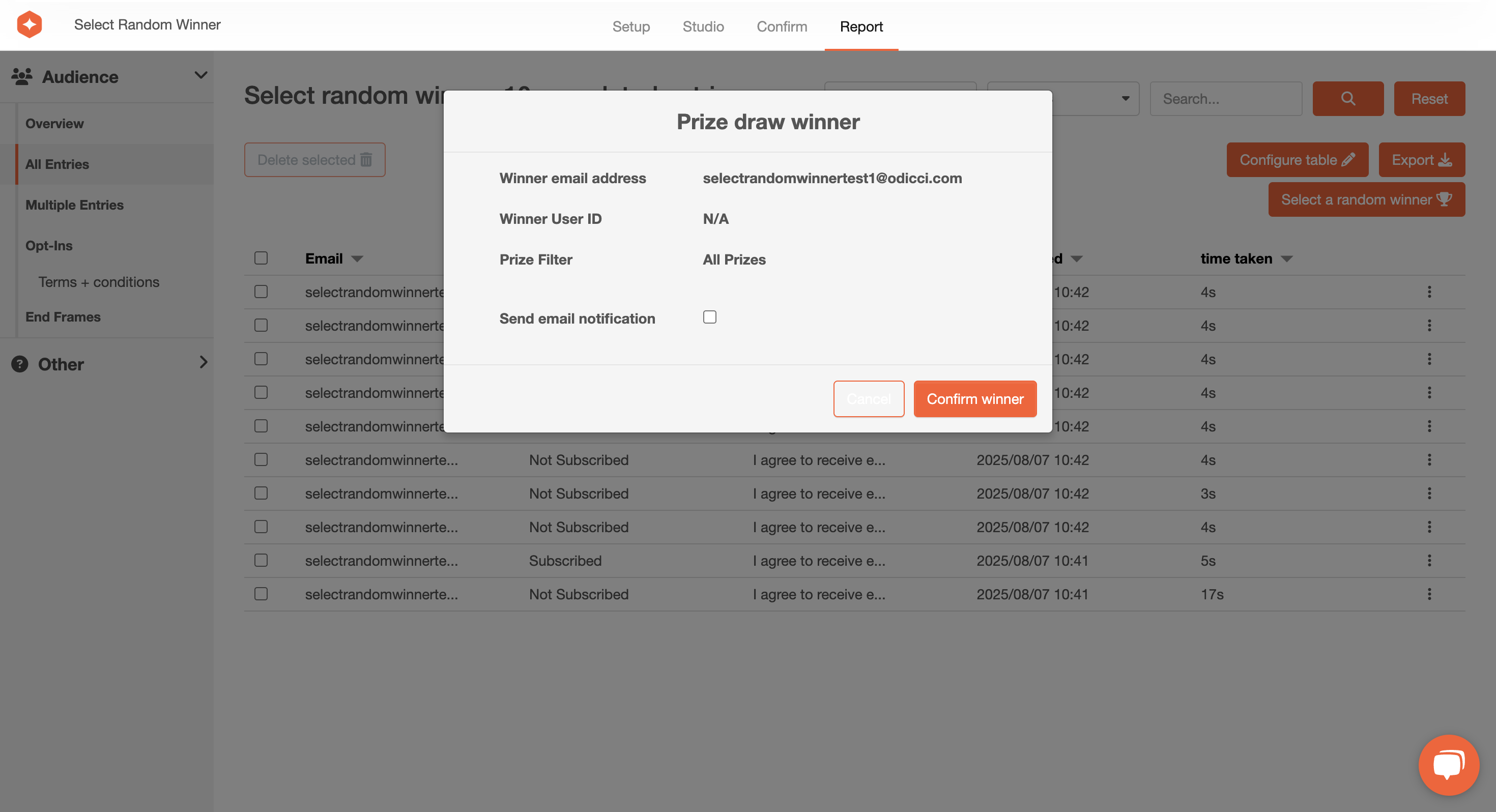Click the Audience people icon
Screen dimensions: 1496x812
pyautogui.click(x=22, y=77)
